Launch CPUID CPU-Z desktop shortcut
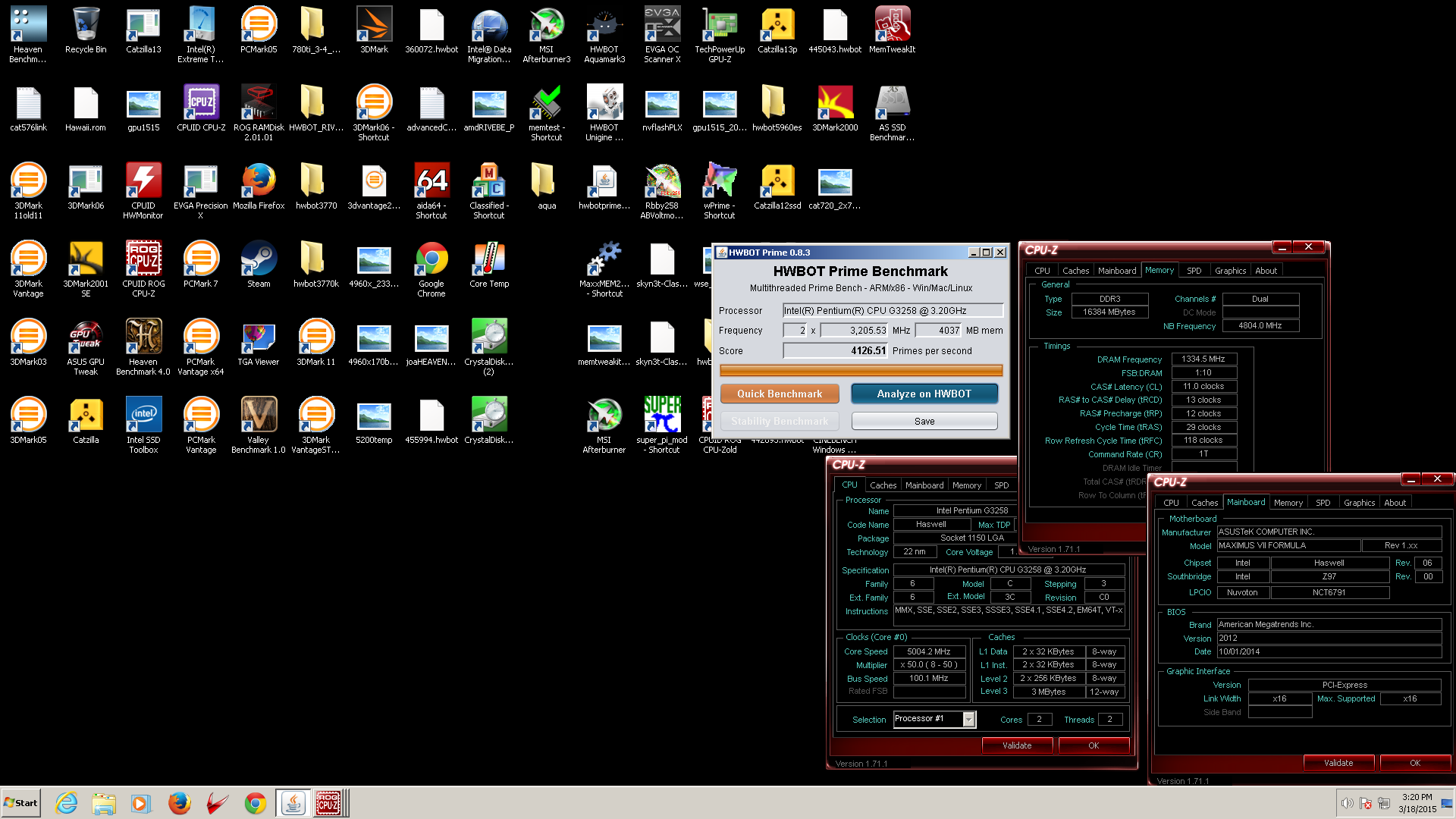This screenshot has width=1456, height=819. (201, 108)
